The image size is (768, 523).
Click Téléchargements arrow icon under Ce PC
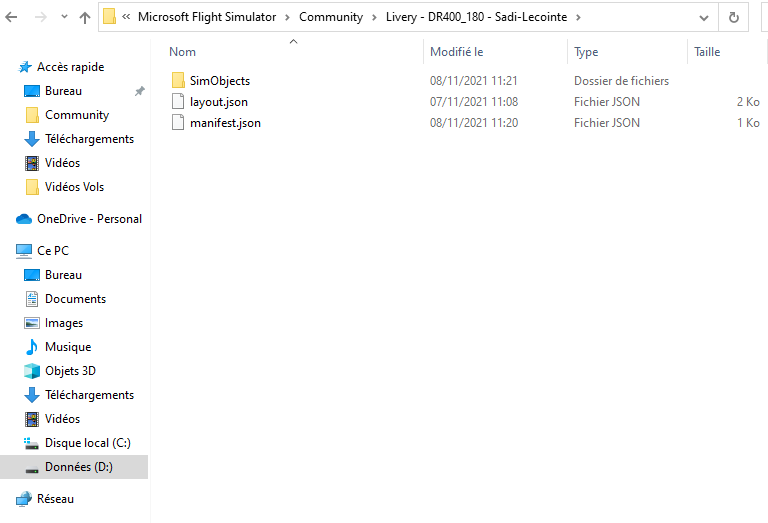[32, 395]
